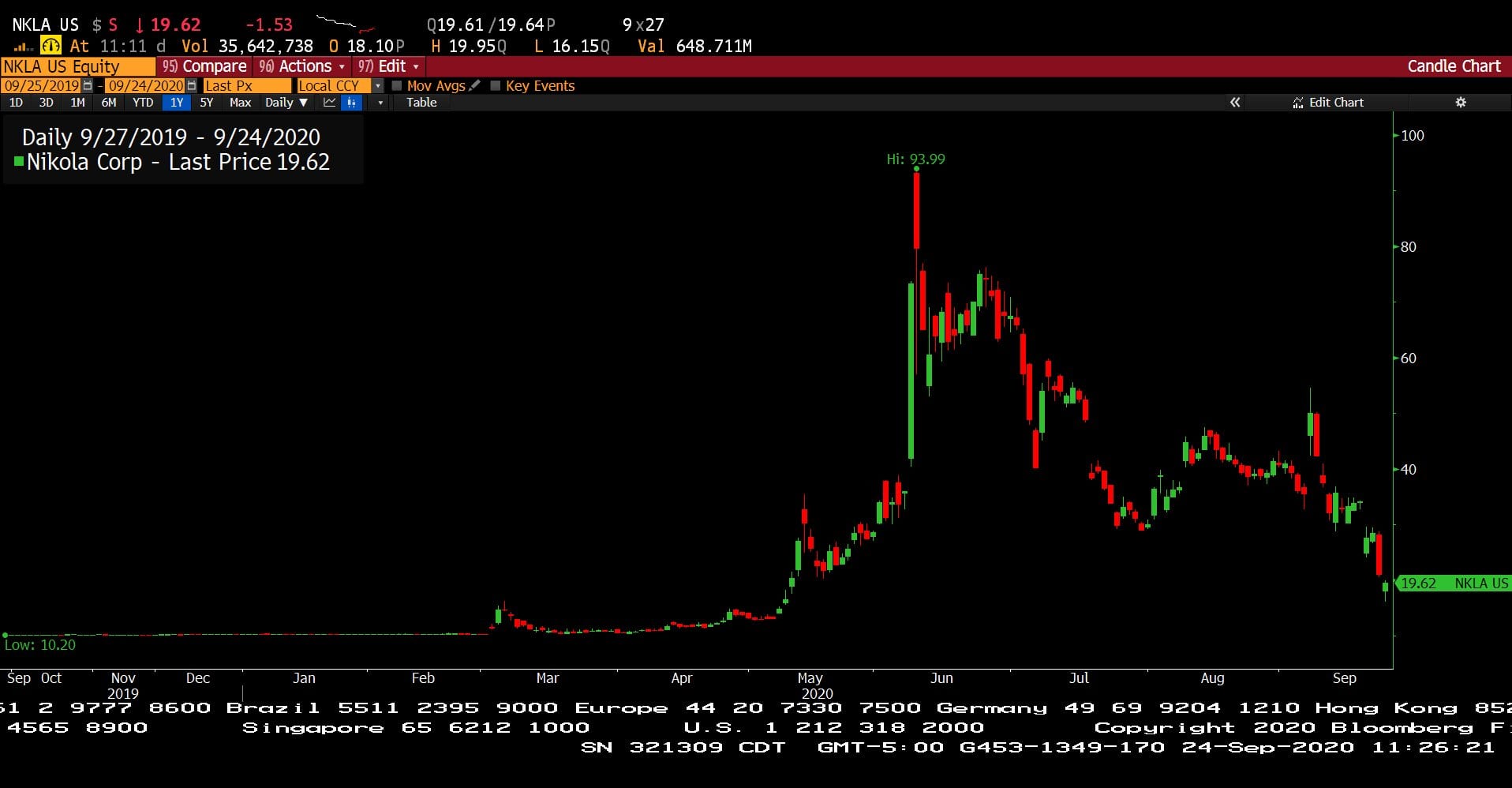Click the Vol 35,642,738 value
Viewport: 1512px width, 788px height.
pyautogui.click(x=247, y=47)
